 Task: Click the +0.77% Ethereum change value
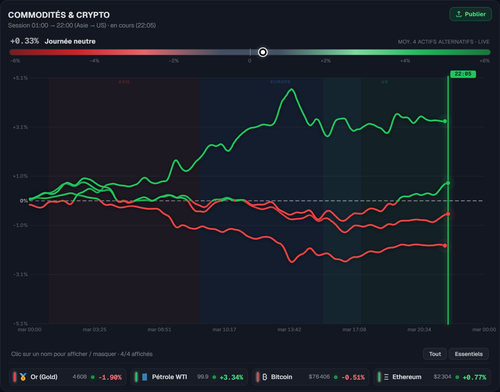(474, 377)
